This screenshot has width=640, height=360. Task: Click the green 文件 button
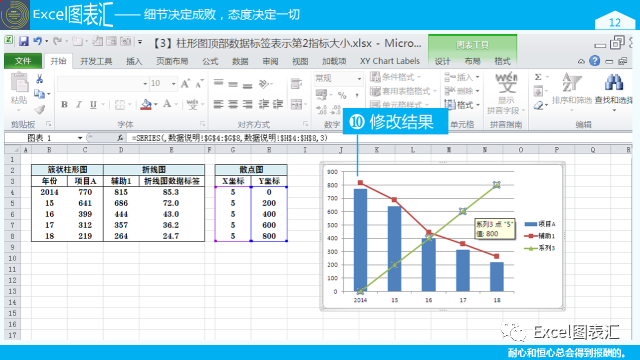click(x=23, y=61)
